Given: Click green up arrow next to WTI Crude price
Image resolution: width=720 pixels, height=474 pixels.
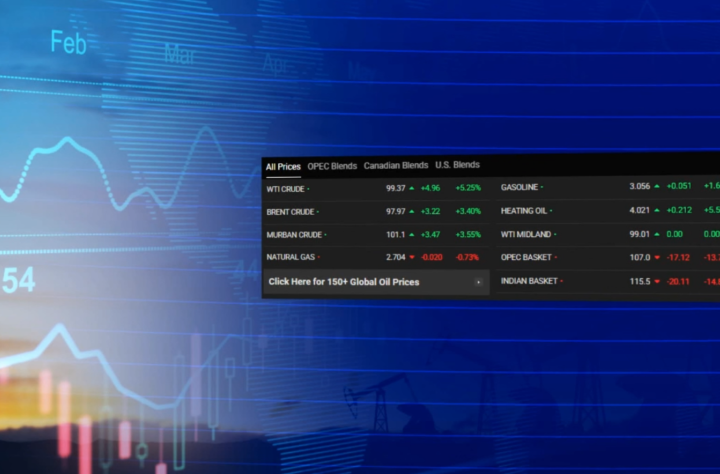Looking at the screenshot, I should (x=412, y=188).
